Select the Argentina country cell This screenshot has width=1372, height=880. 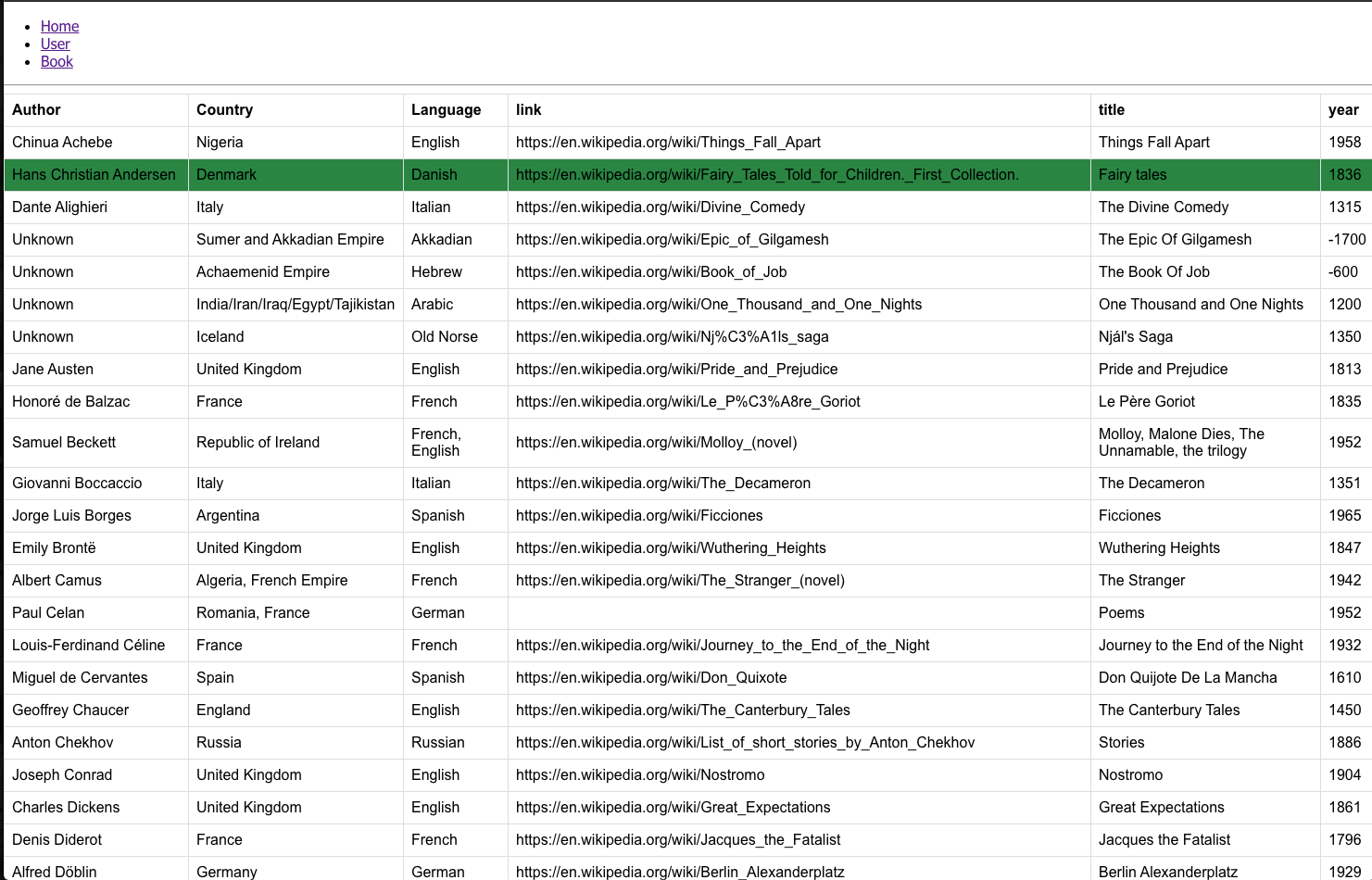[x=296, y=516]
